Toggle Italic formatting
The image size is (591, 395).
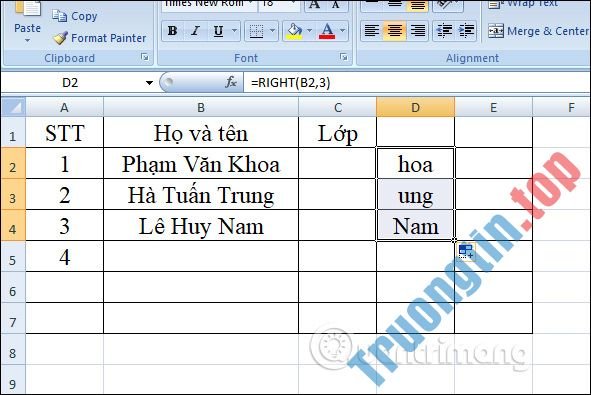(x=195, y=31)
